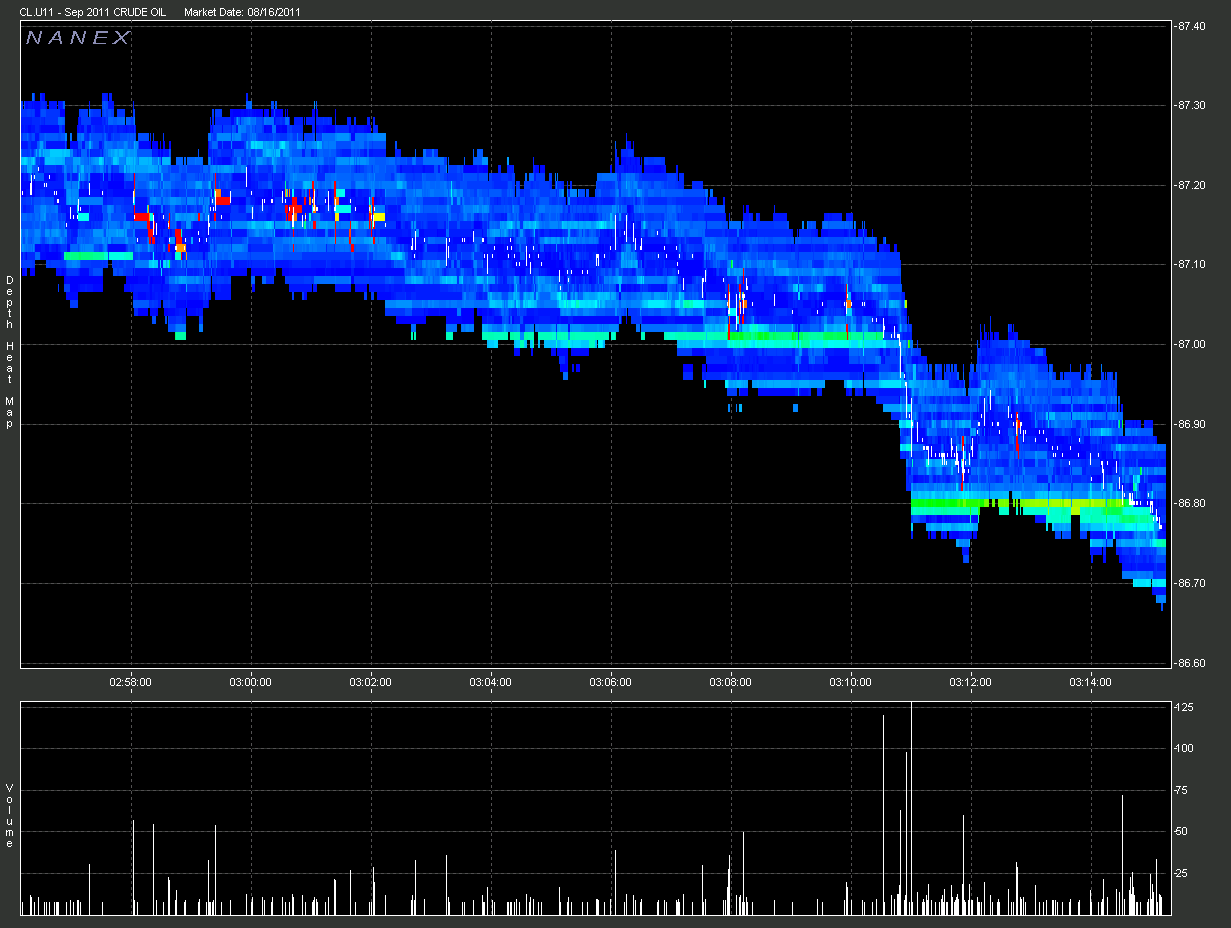Click the 03:08:00 time axis label
Screen dimensions: 1231x928
pyautogui.click(x=730, y=681)
